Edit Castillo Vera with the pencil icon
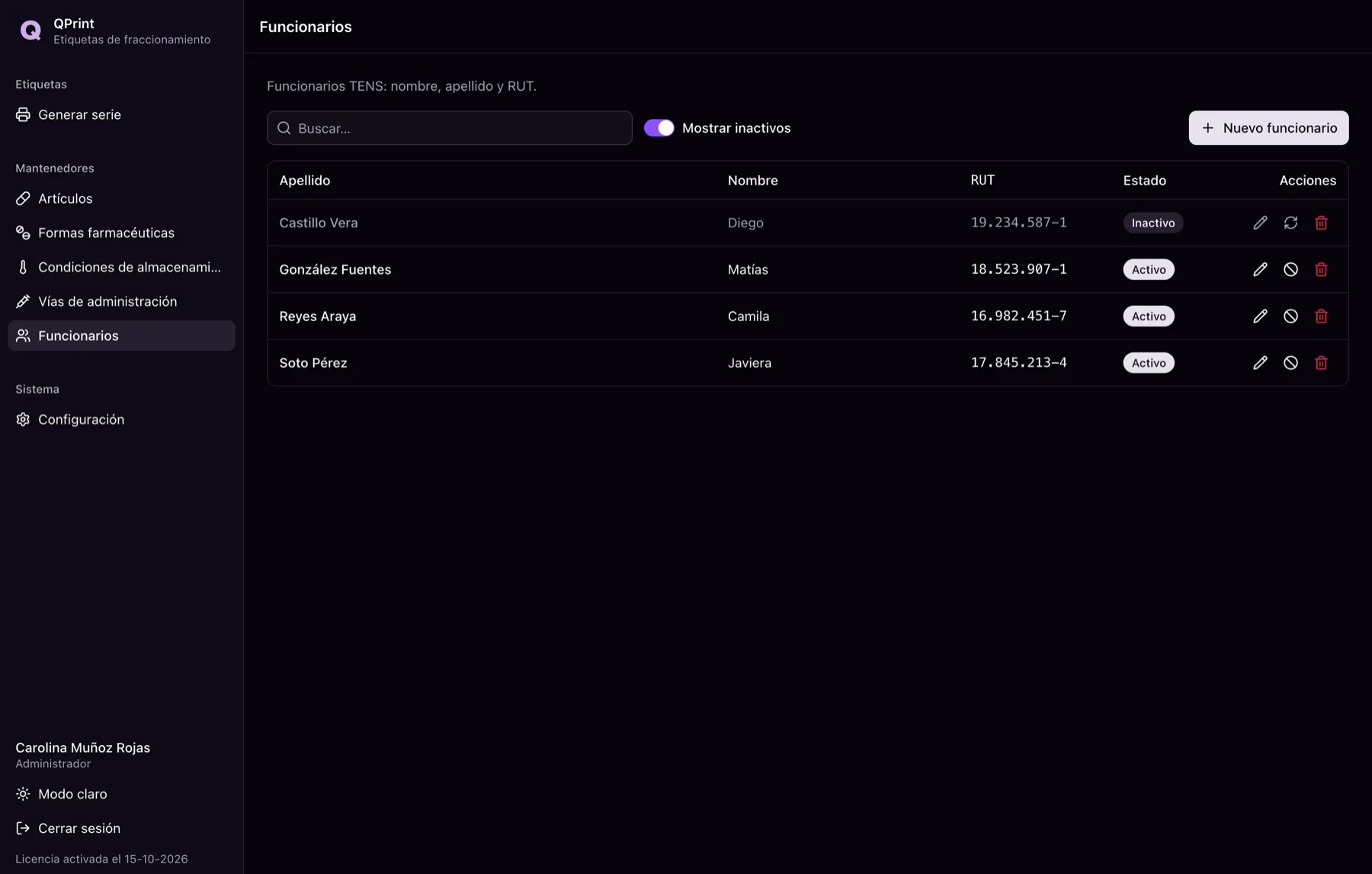 click(1260, 223)
